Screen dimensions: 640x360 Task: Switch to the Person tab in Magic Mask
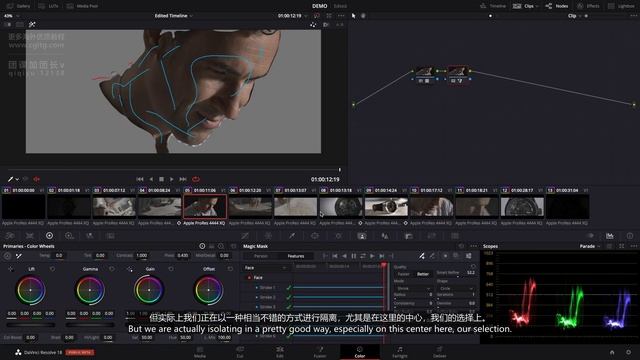pos(261,256)
